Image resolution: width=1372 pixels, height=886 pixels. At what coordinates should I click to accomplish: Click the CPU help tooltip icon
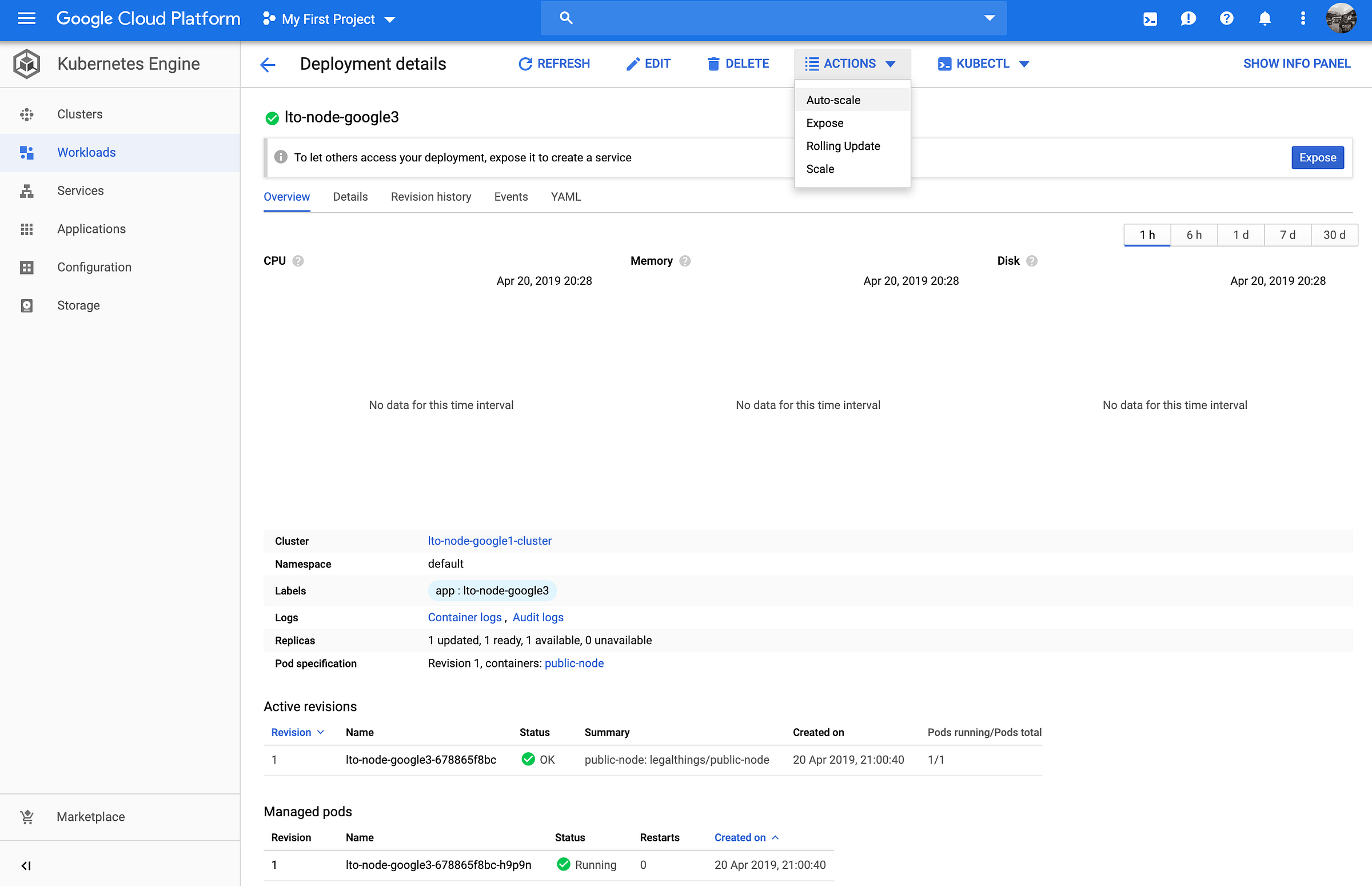tap(298, 261)
